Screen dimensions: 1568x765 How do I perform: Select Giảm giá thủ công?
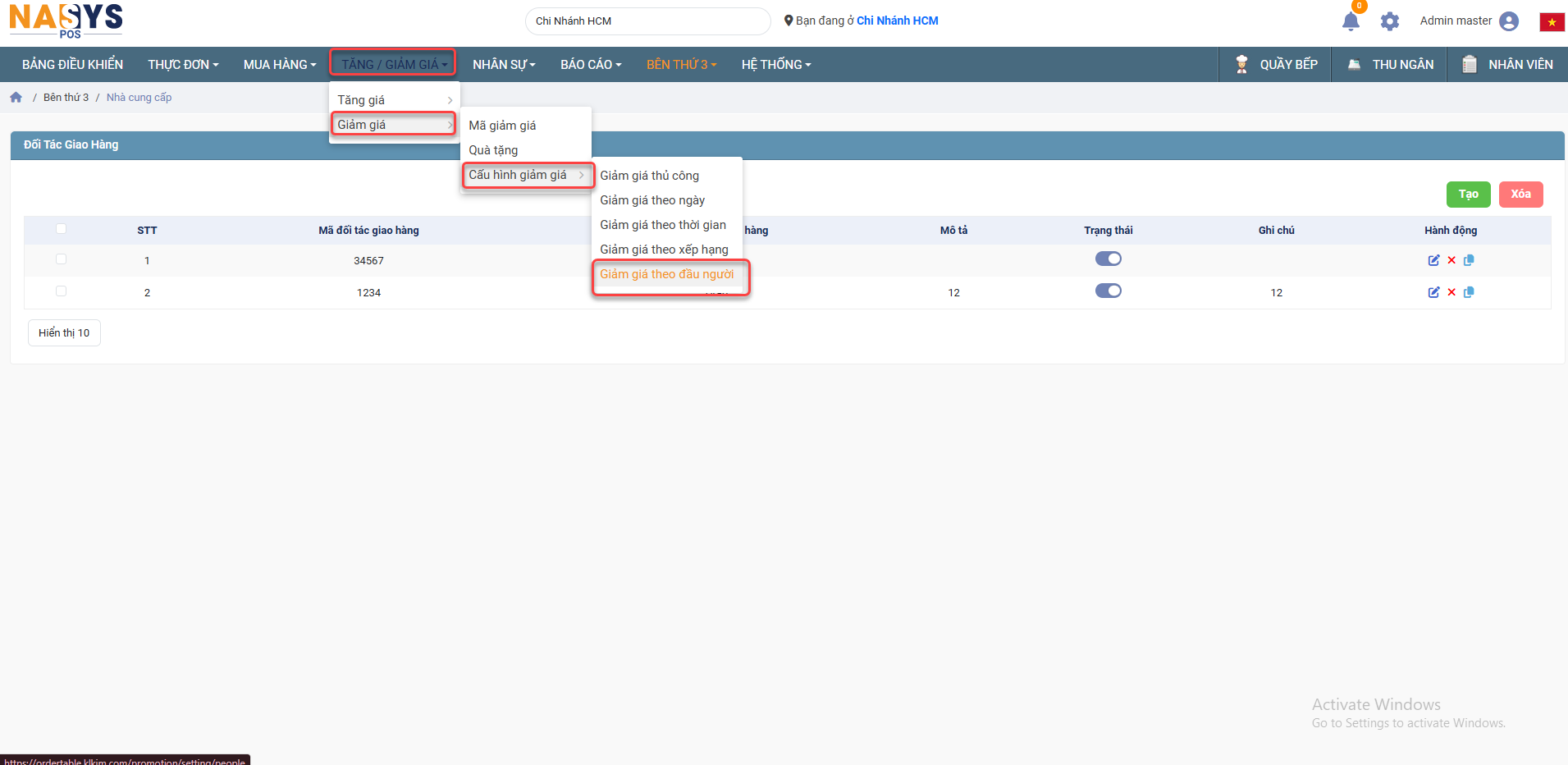[x=667, y=176]
